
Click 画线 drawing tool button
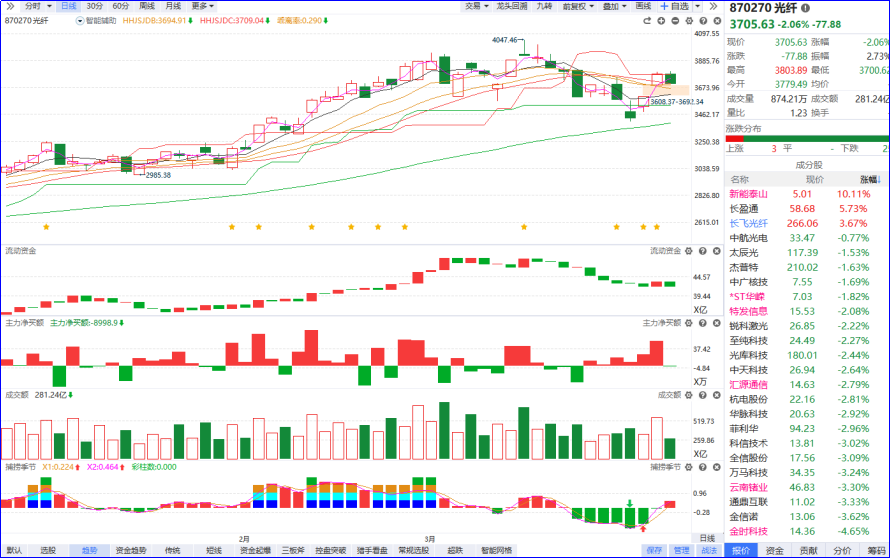(x=643, y=6)
